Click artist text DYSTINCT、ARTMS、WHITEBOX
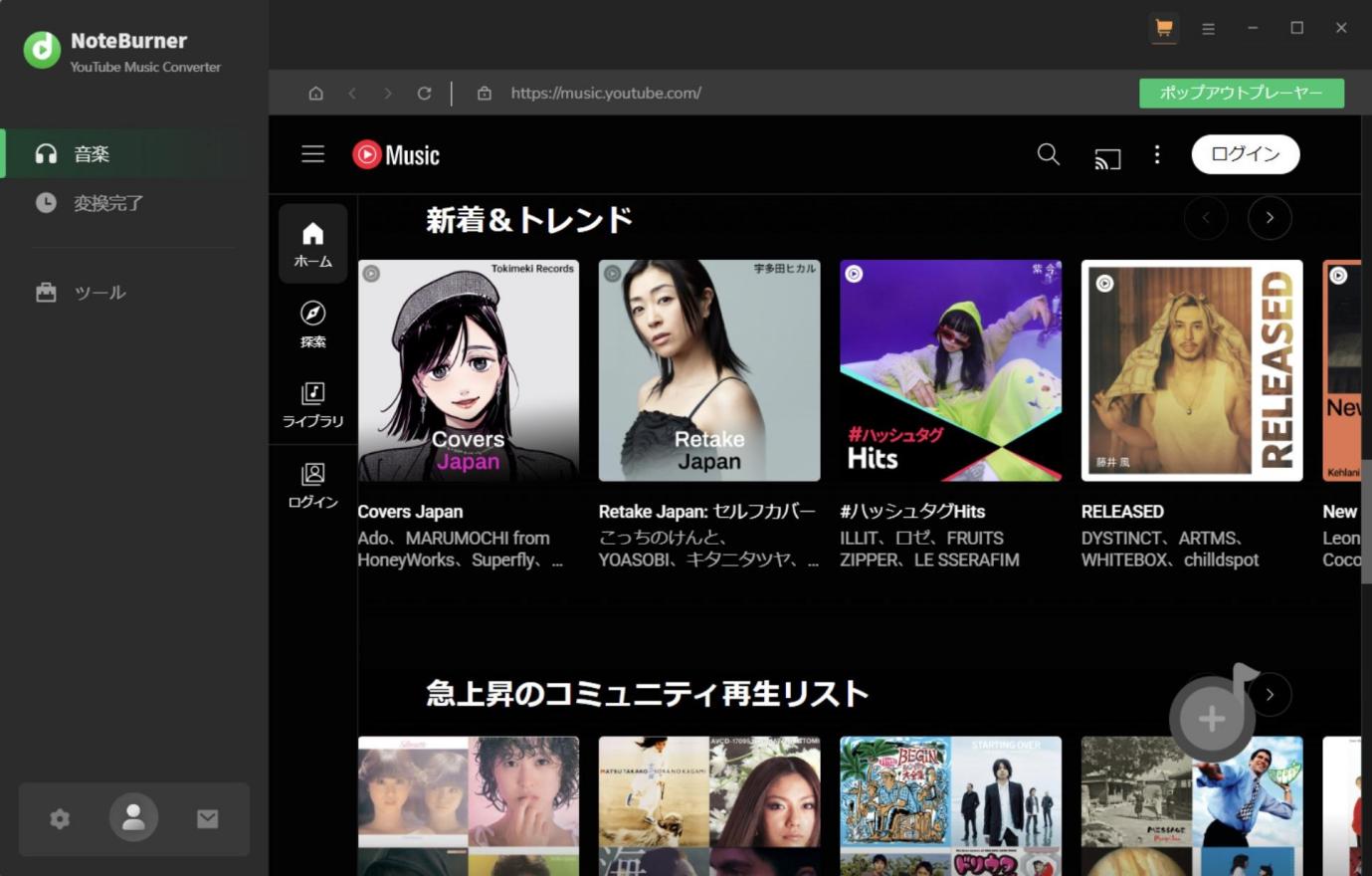This screenshot has height=876, width=1372. point(1170,548)
